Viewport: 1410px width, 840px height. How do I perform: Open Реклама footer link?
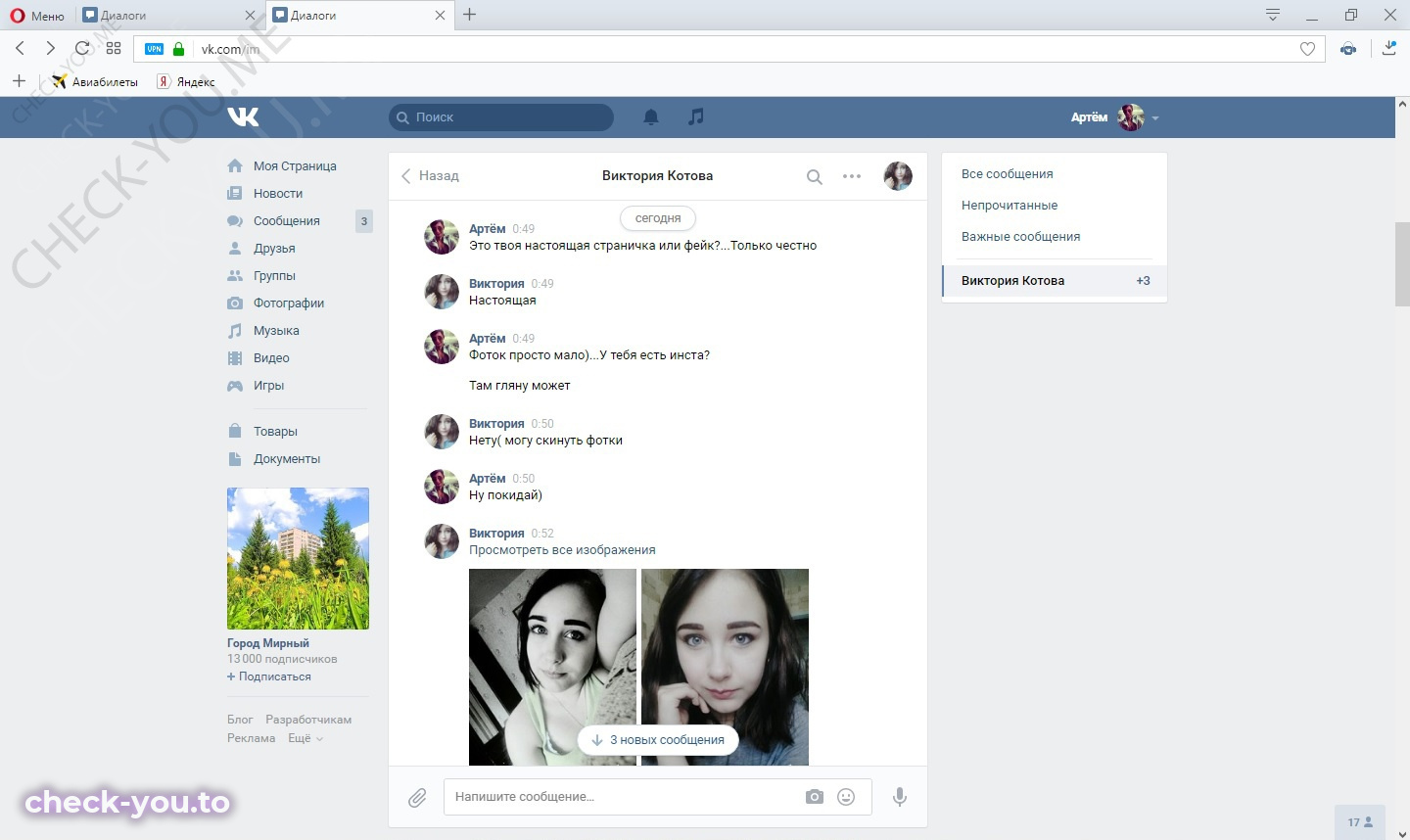[x=252, y=738]
